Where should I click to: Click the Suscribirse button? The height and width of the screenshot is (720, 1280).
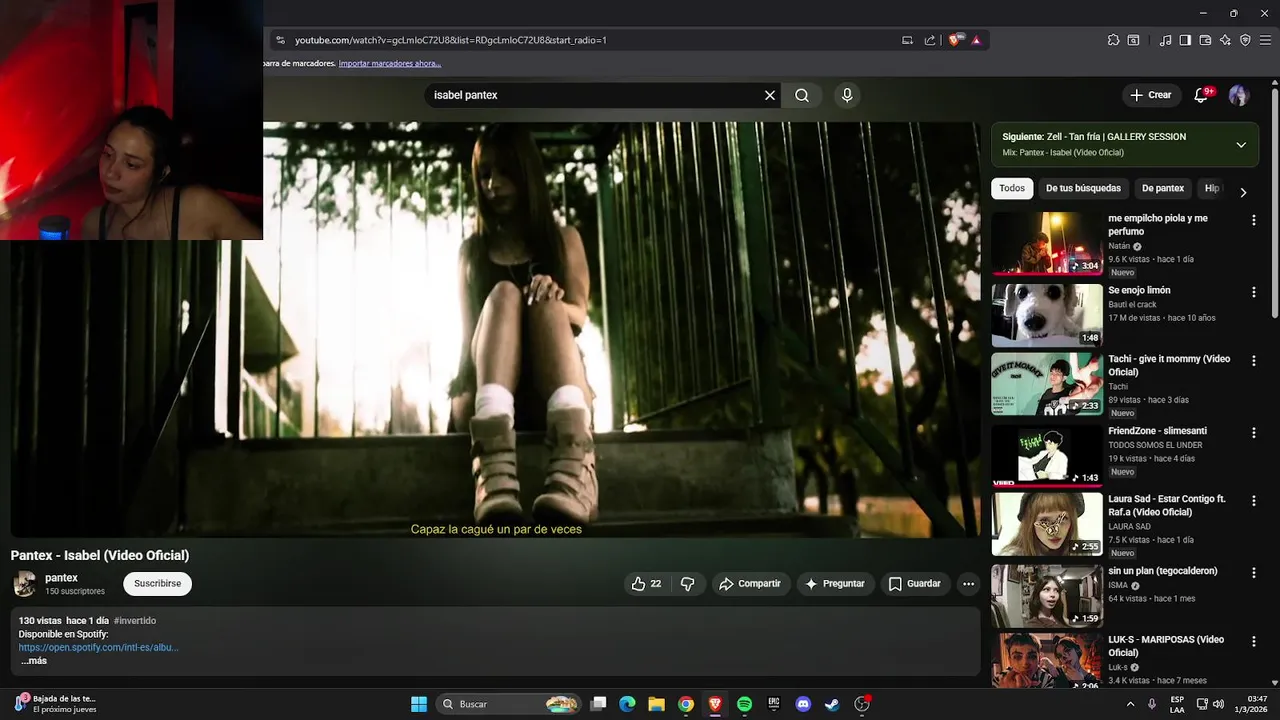(x=157, y=584)
